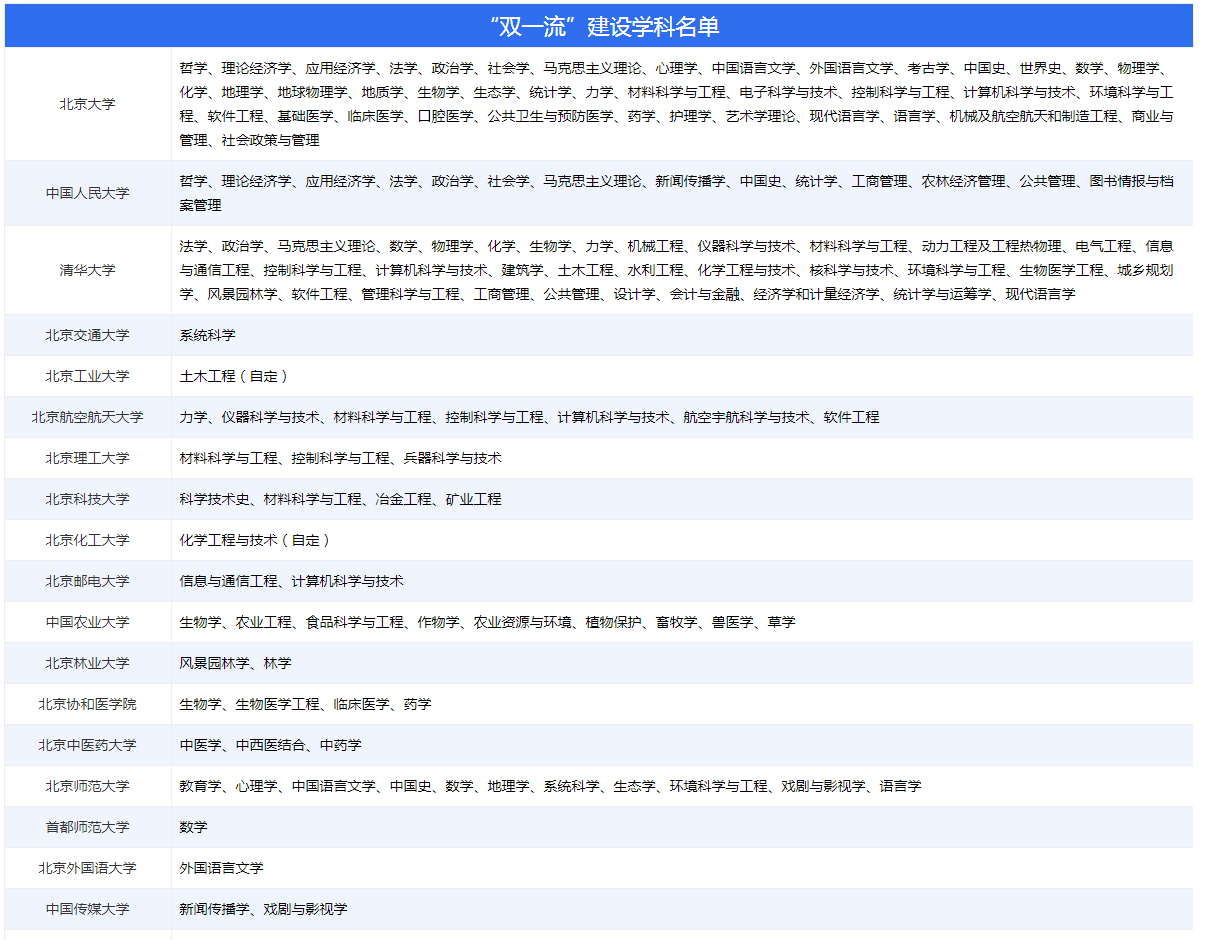Select 数学 in the 首都师范大学 row
The image size is (1213, 940).
[x=194, y=827]
